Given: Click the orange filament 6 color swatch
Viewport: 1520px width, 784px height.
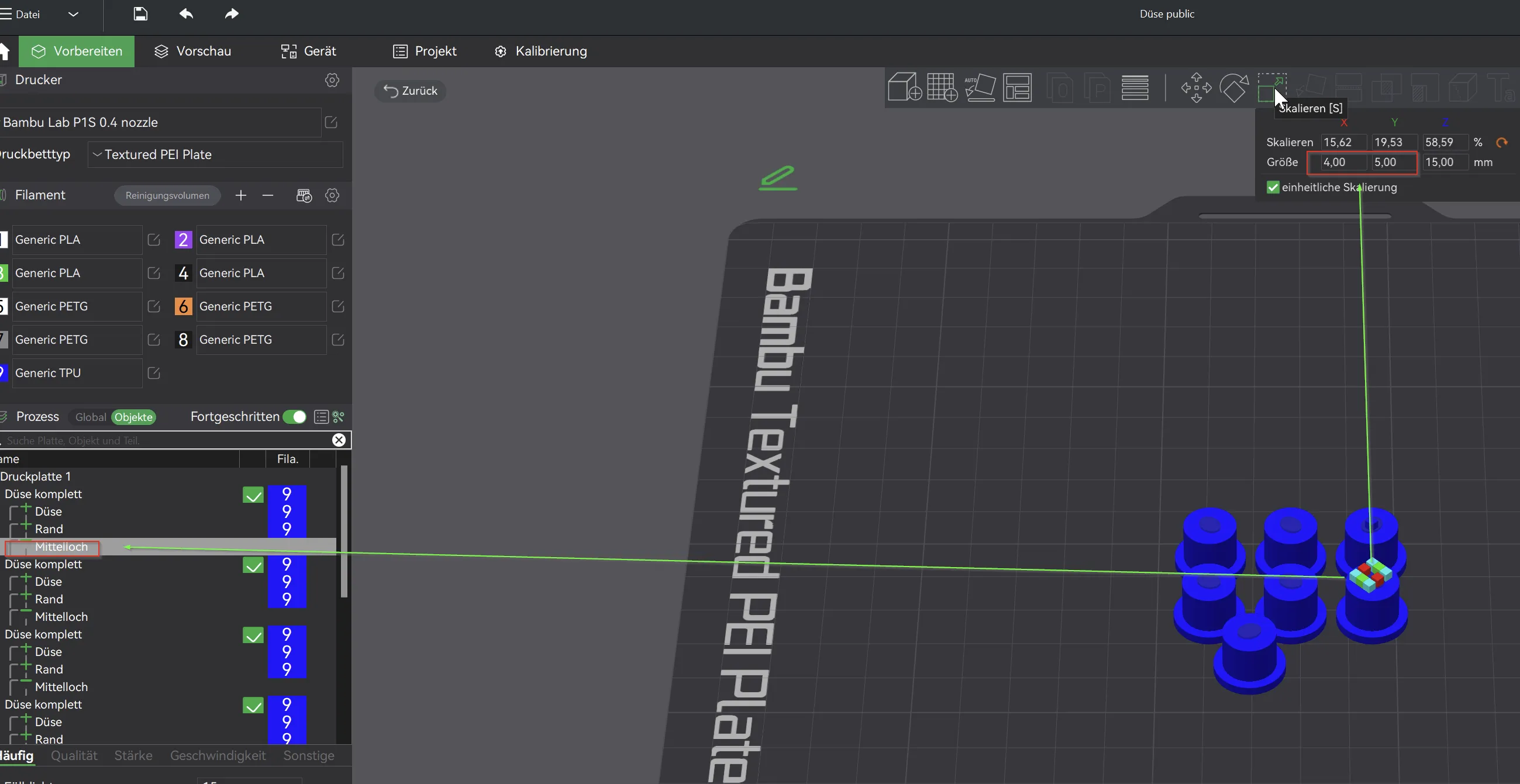Looking at the screenshot, I should (x=183, y=306).
